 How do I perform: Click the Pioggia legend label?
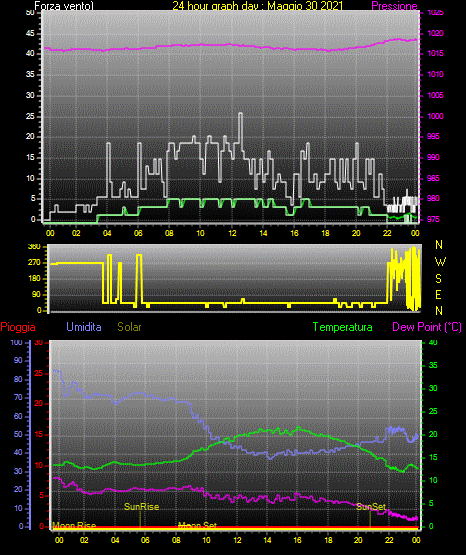(x=18, y=327)
